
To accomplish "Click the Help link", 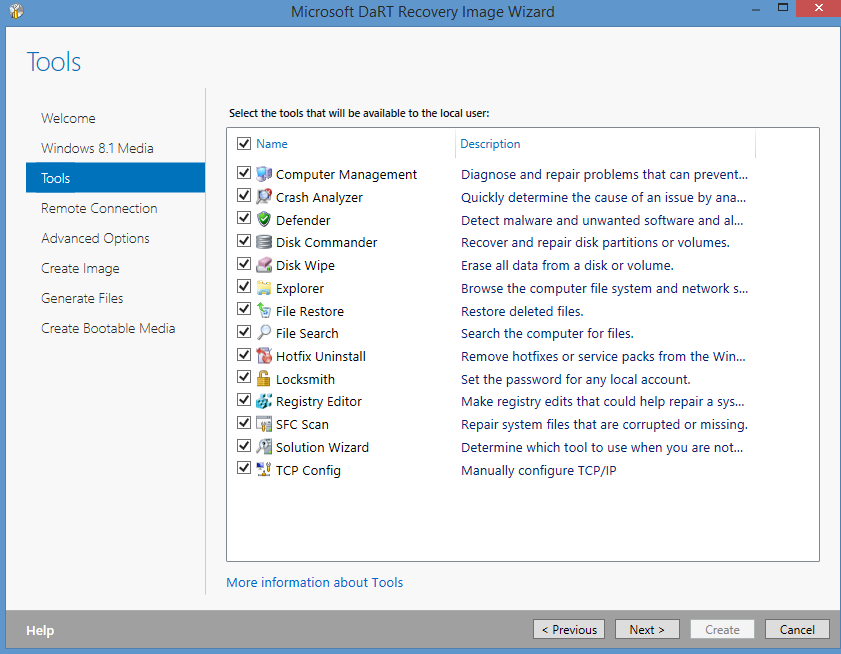I will pos(40,630).
